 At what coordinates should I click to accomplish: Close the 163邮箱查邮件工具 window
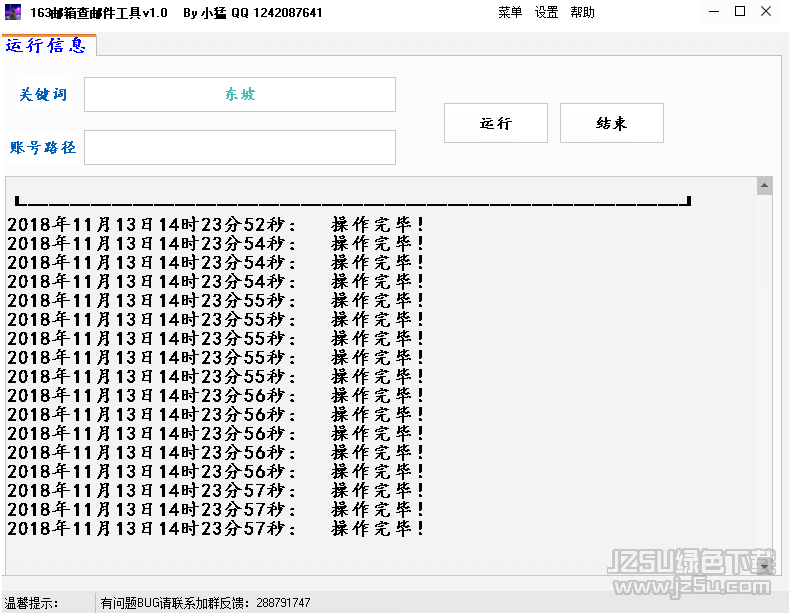766,12
